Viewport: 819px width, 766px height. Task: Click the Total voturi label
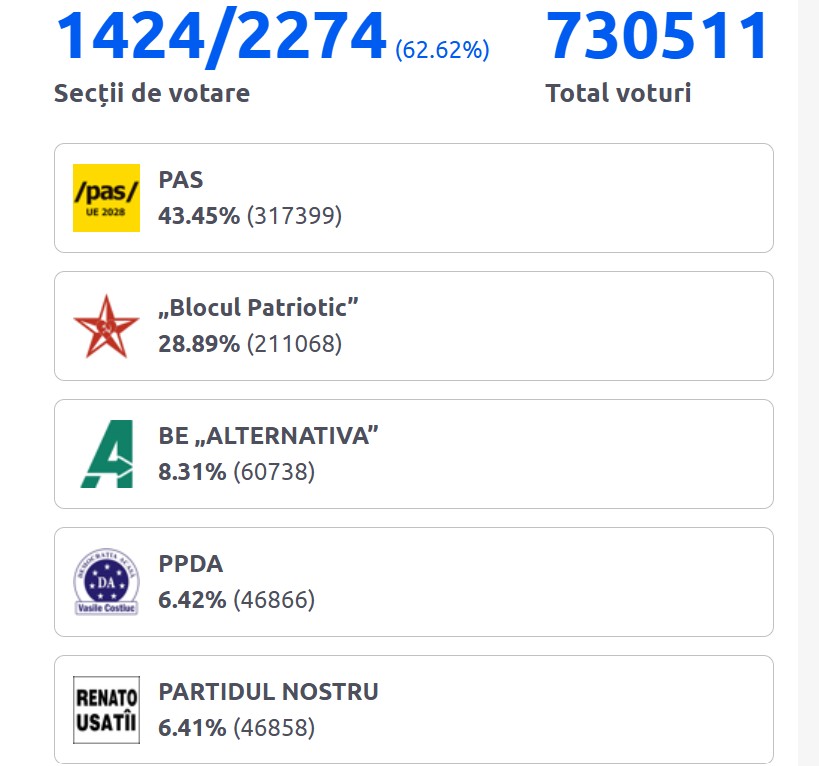(618, 93)
